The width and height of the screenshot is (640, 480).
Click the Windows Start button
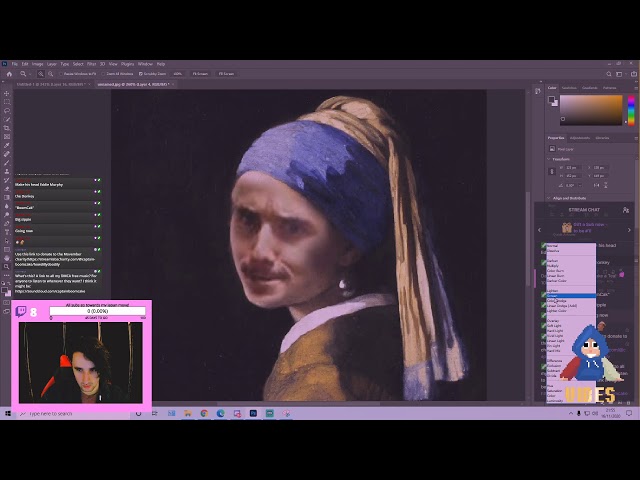click(x=7, y=413)
